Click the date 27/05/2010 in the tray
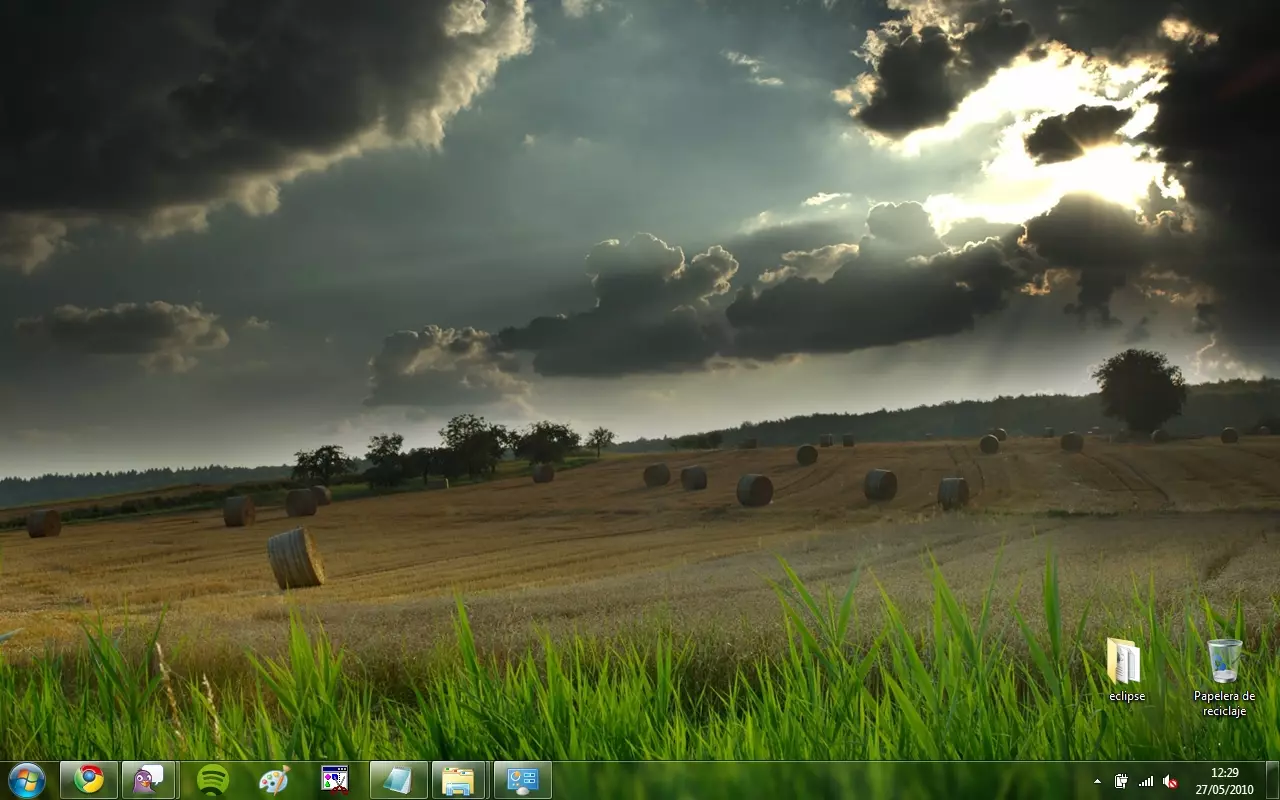This screenshot has width=1280, height=800. coord(1224,789)
